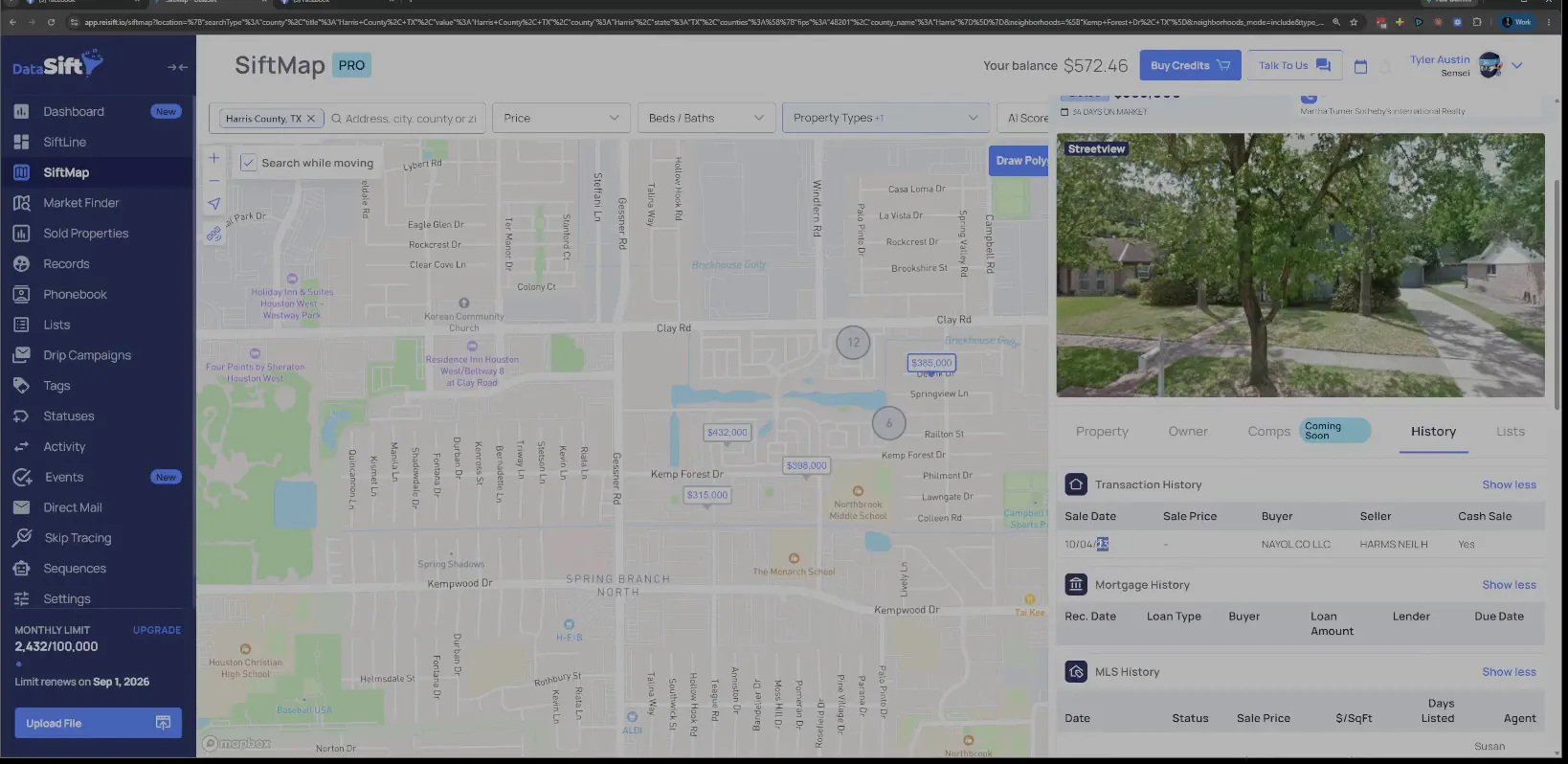Switch to the Comps tab

[1268, 432]
